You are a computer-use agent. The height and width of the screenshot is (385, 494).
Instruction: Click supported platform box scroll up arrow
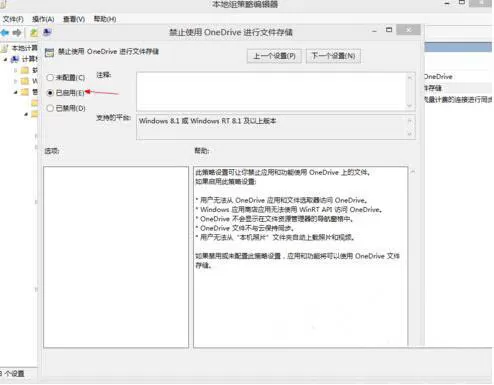(410, 121)
